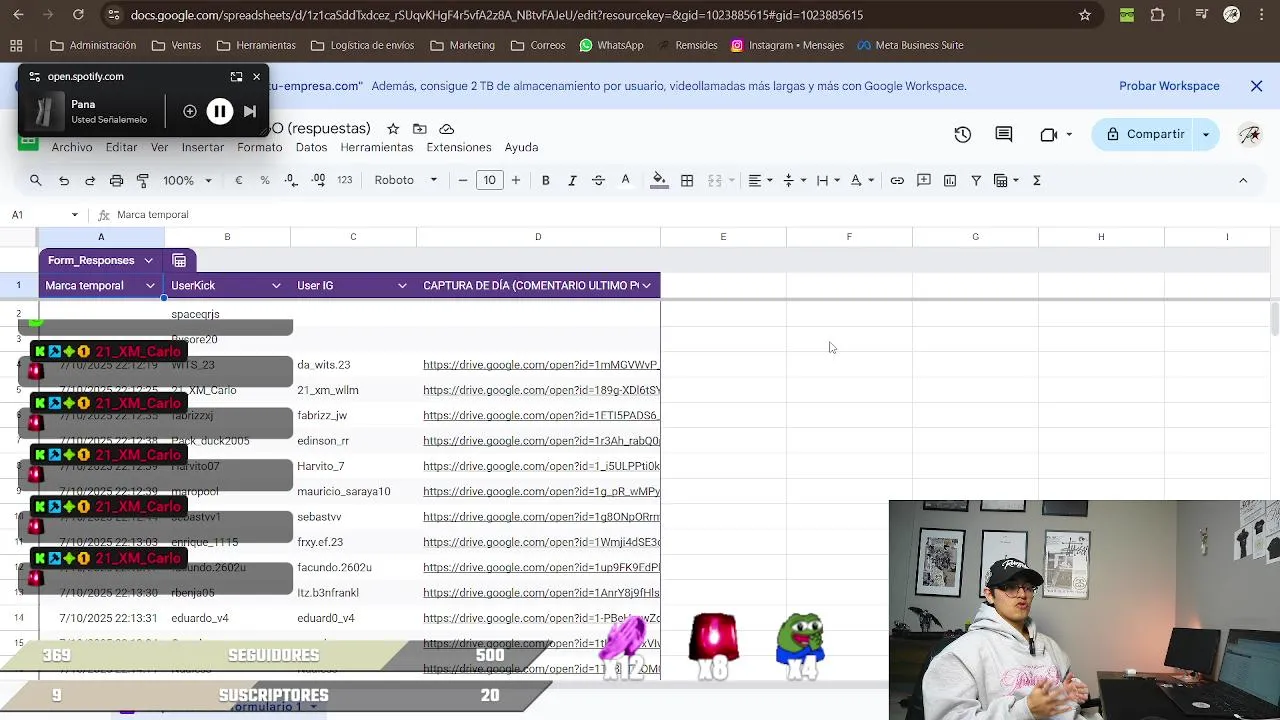Pause the Spotify track Pana
The height and width of the screenshot is (720, 1280).
tap(219, 111)
